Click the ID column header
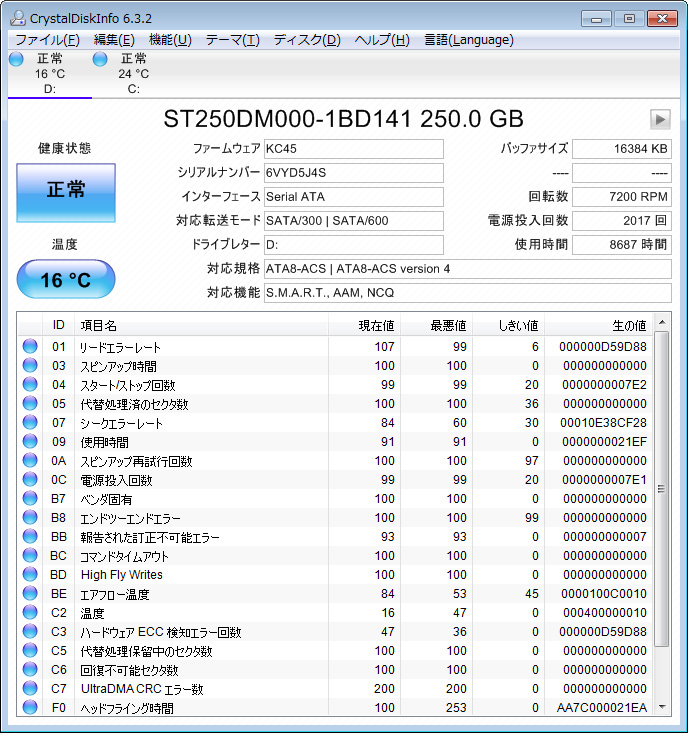Screen dimensions: 688x733 click(x=58, y=325)
